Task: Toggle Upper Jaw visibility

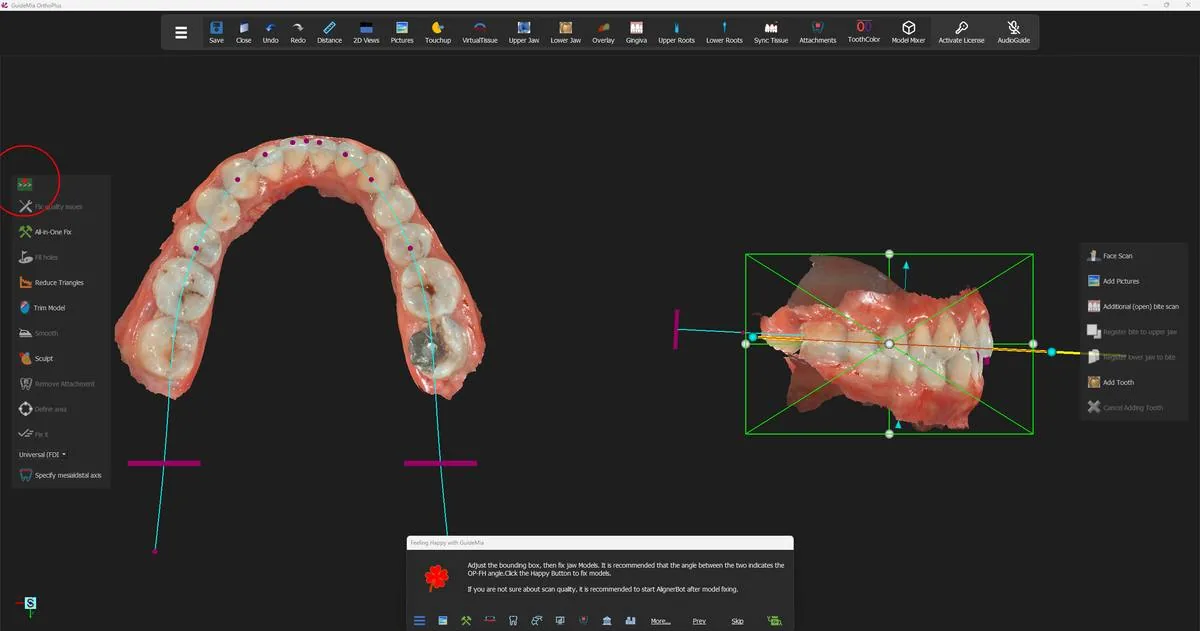Action: click(x=524, y=32)
